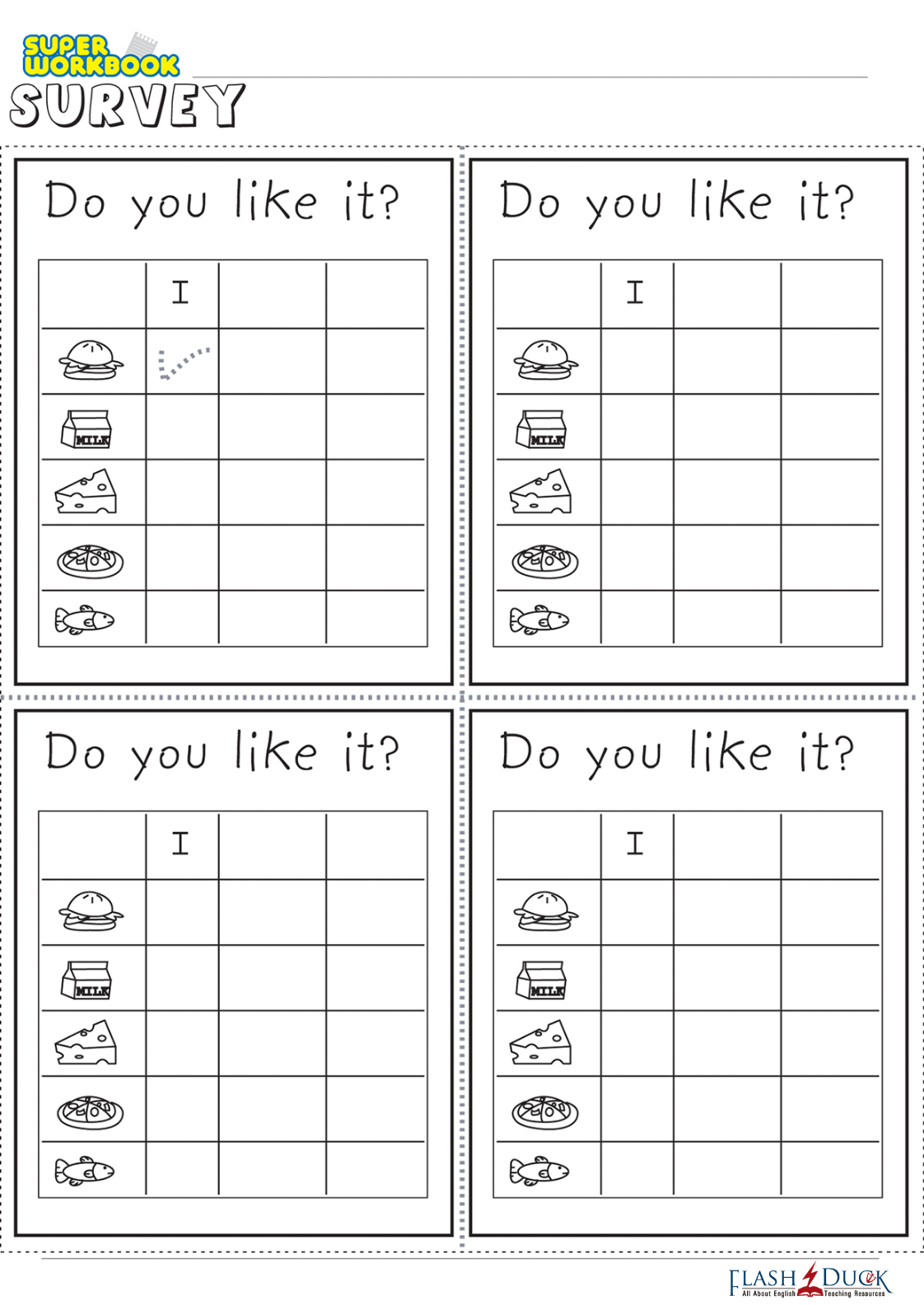Select the cheese wedge in the bottom-right survey
The image size is (924, 1305).
(541, 1044)
